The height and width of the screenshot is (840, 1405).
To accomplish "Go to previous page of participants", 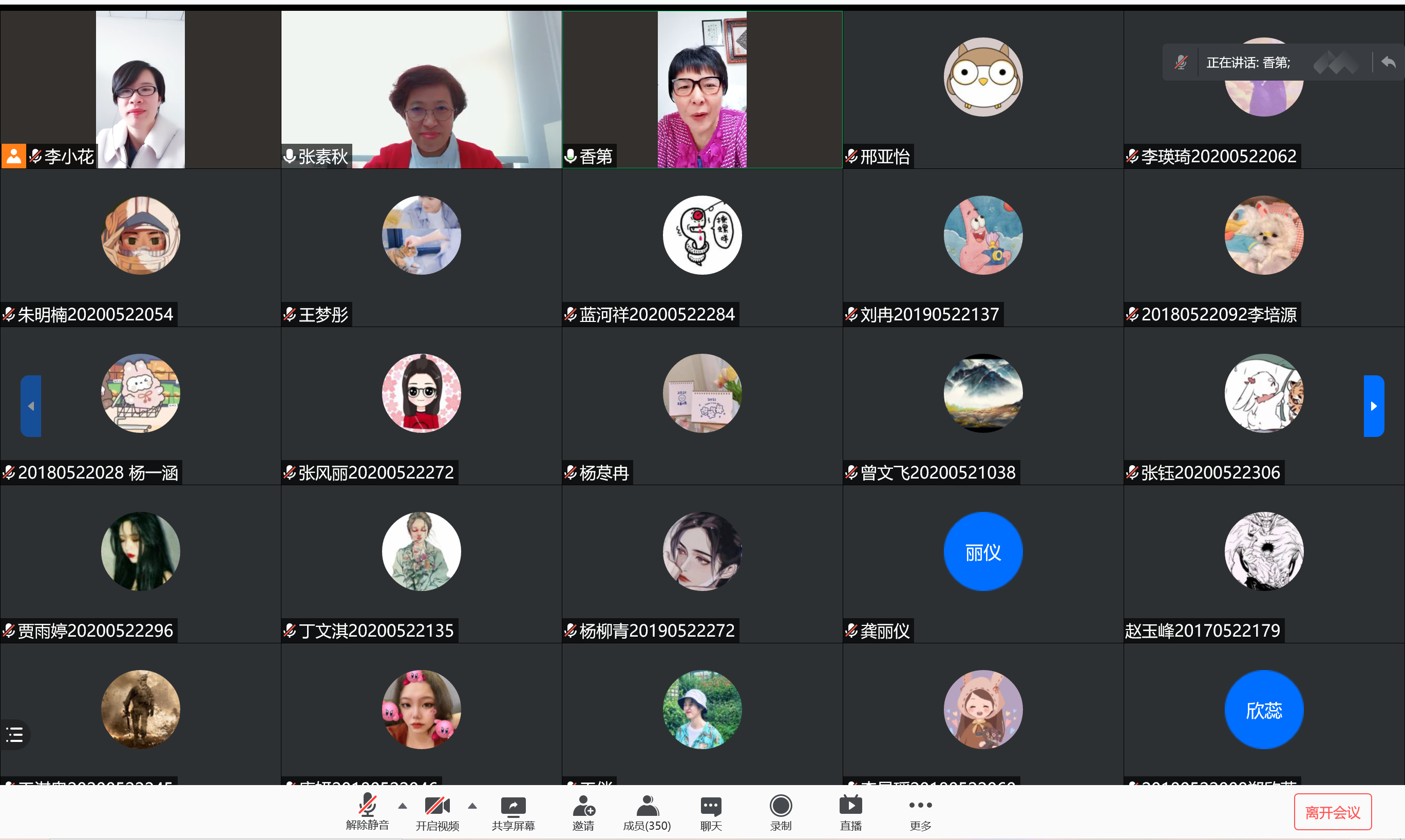I will click(31, 406).
